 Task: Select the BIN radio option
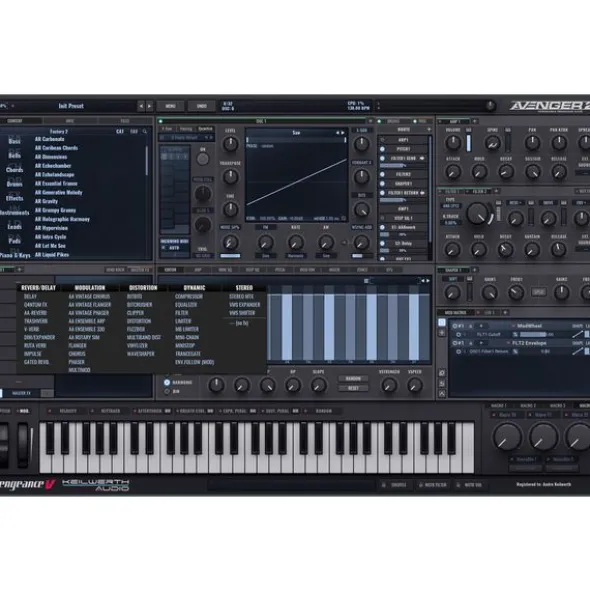[x=167, y=392]
